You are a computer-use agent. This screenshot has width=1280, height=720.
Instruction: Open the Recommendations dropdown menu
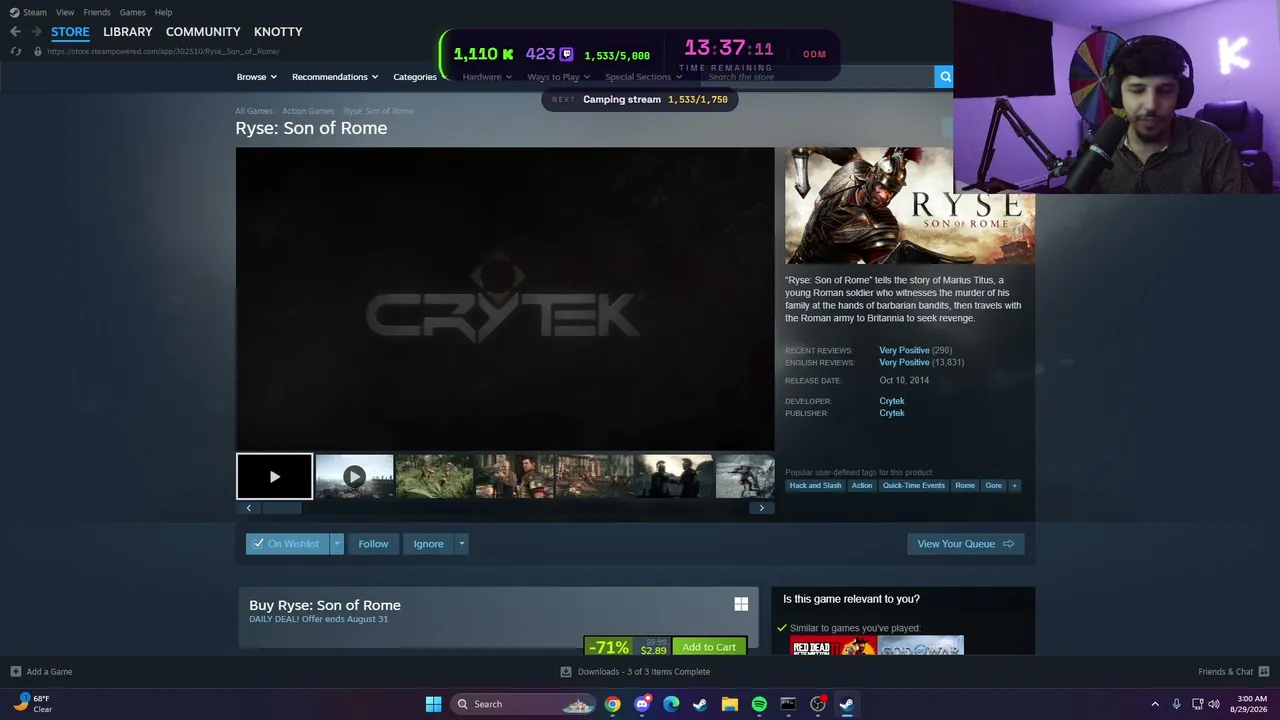[x=335, y=77]
